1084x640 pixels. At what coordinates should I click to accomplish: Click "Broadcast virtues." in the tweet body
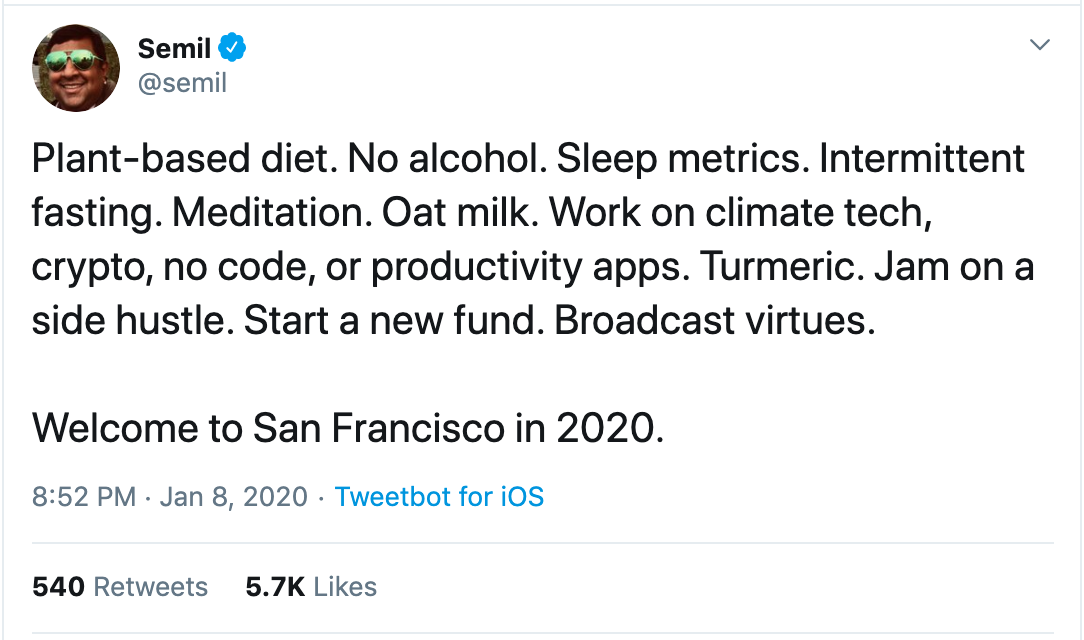click(x=715, y=321)
